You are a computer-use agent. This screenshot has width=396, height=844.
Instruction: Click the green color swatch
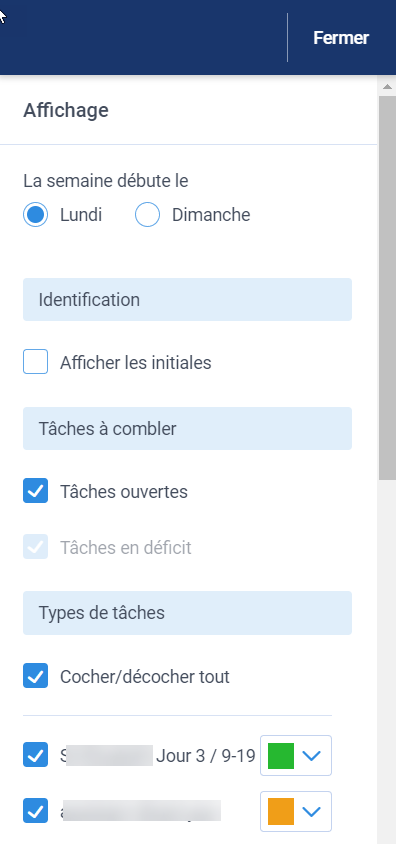click(x=281, y=756)
